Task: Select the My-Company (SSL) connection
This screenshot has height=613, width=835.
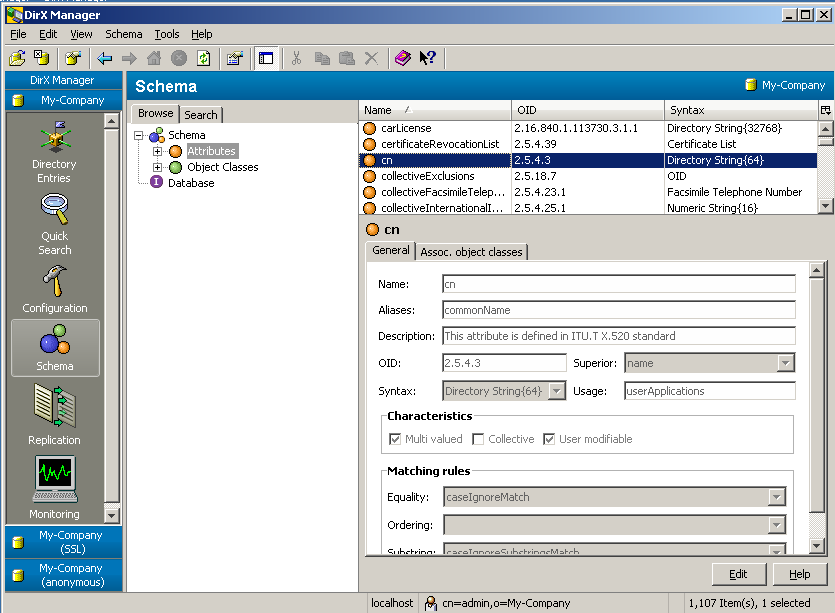Action: pos(62,542)
